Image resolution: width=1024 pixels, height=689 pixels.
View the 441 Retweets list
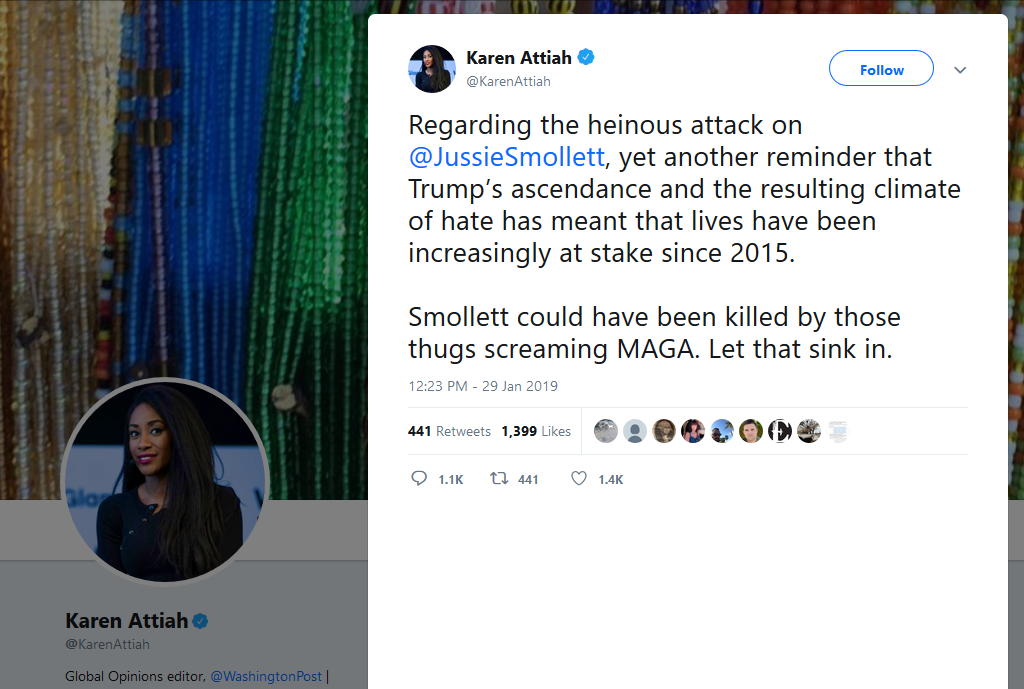[x=449, y=431]
